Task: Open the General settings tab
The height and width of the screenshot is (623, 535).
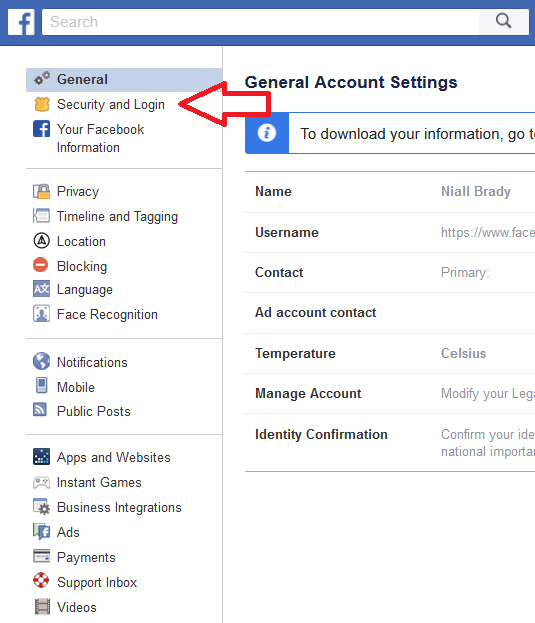Action: [124, 79]
